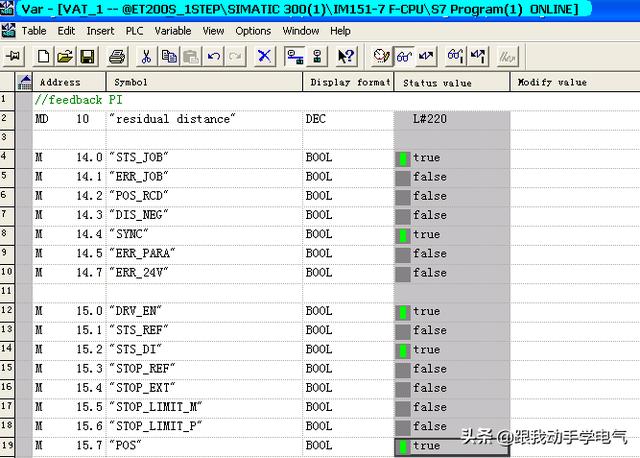
Task: Open the Help menu
Action: point(340,31)
